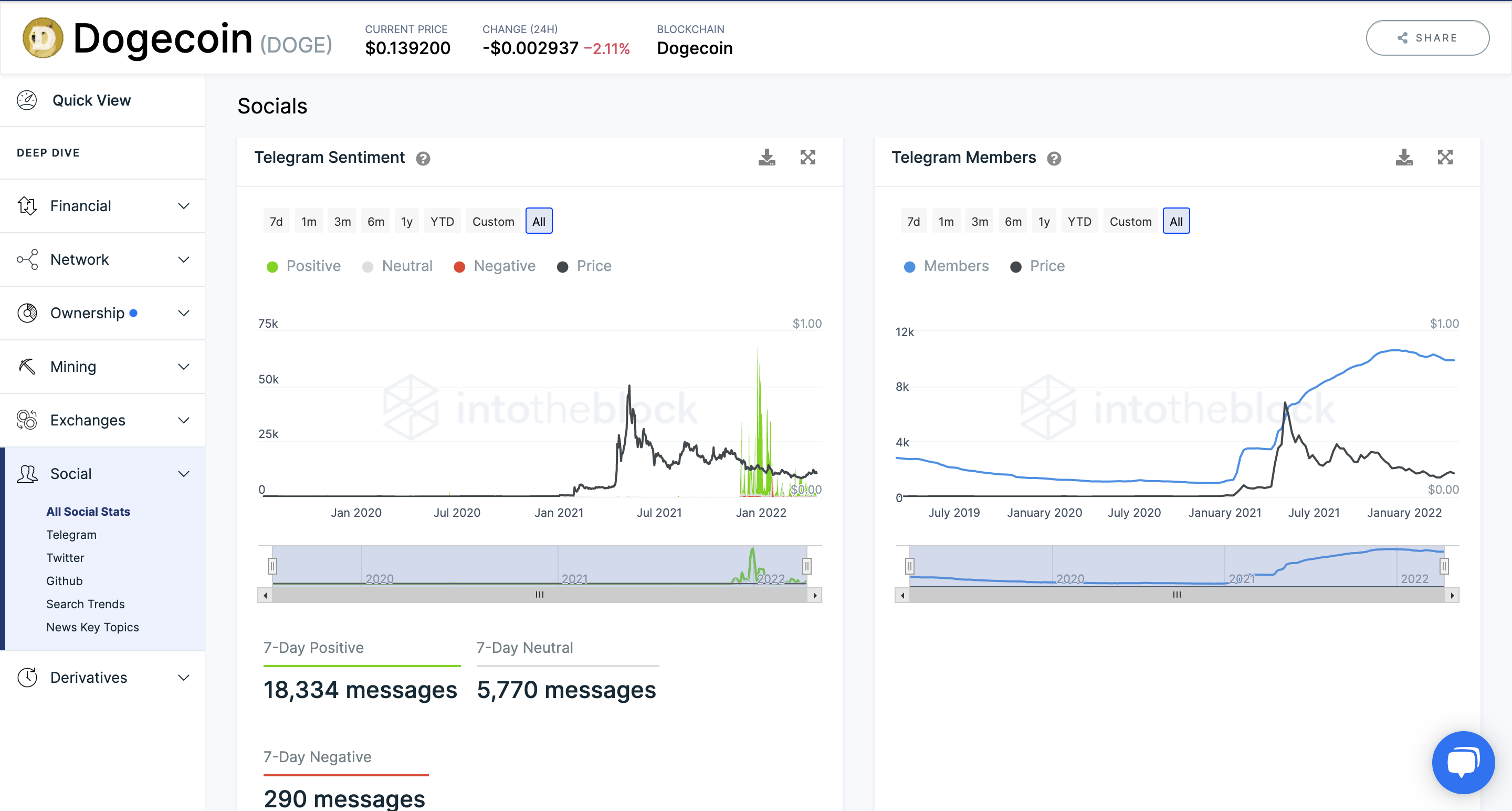Image resolution: width=1512 pixels, height=811 pixels.
Task: Click the Quick View gauge icon
Action: (27, 100)
